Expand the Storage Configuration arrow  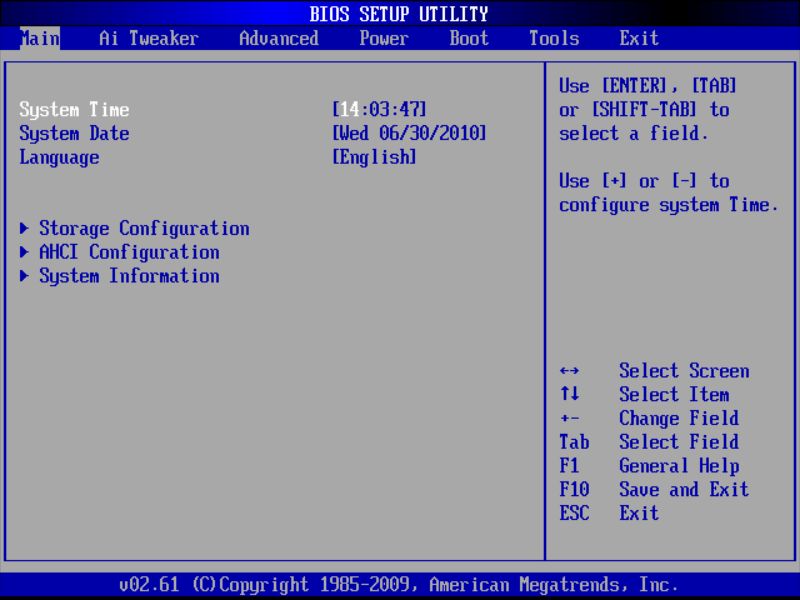(x=24, y=228)
